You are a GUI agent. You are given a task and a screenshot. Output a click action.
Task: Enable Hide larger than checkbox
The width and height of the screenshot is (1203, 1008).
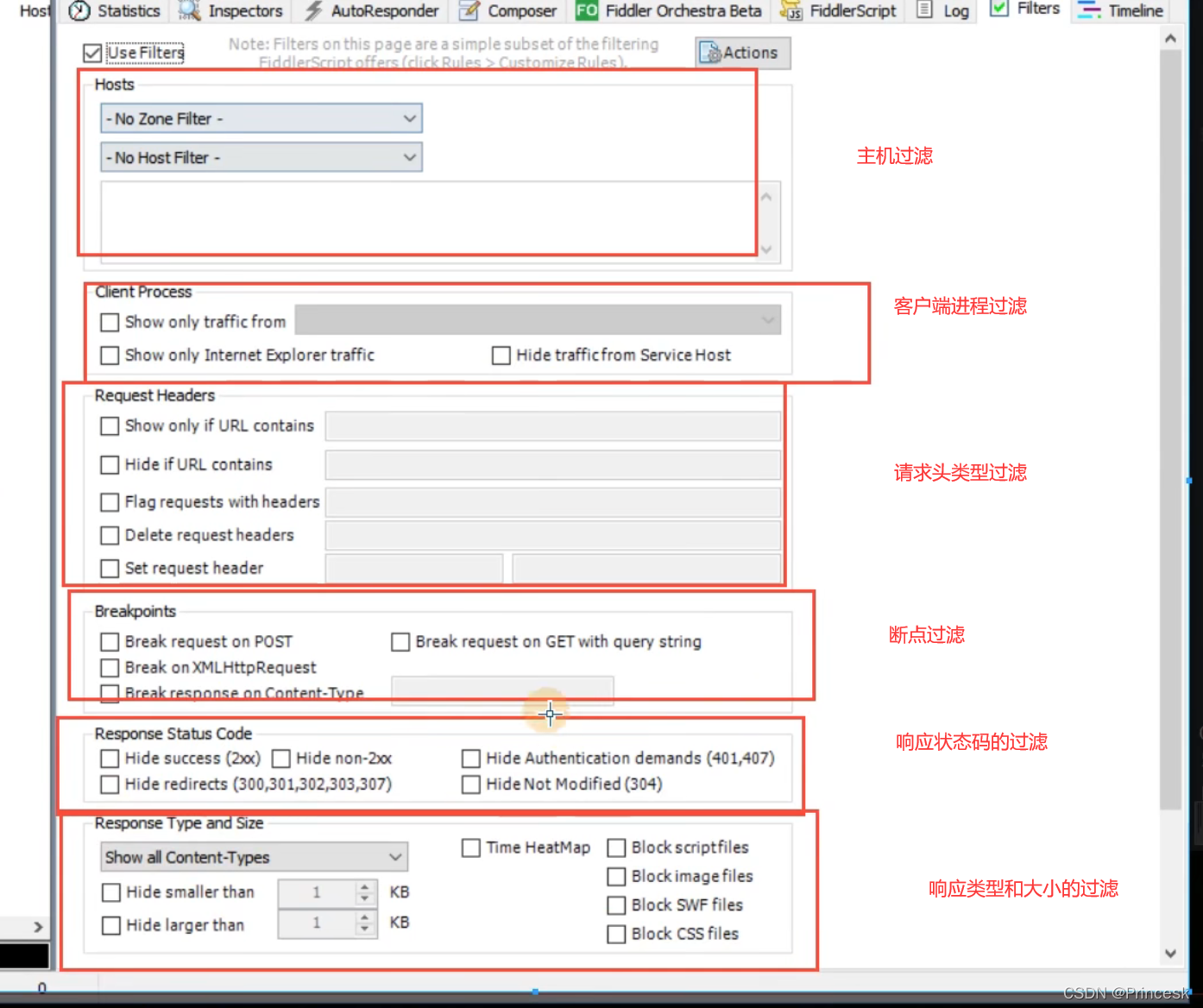click(111, 925)
